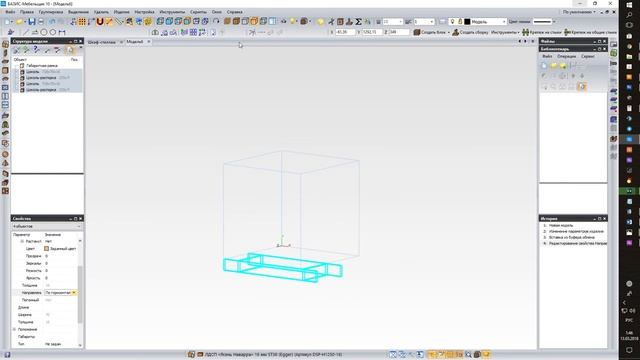Click 'Создать сборку' button
The height and width of the screenshot is (360, 640).
coord(470,32)
